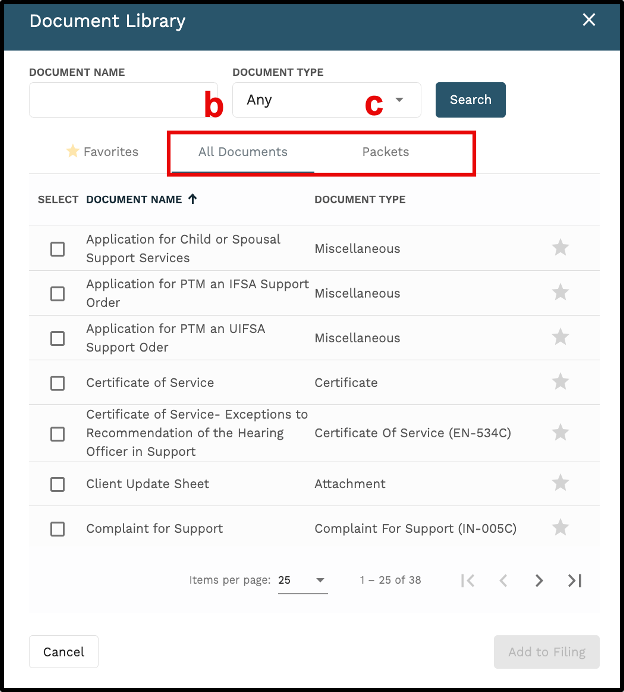Close Document Library with X icon
This screenshot has height=692, width=624.
click(589, 20)
